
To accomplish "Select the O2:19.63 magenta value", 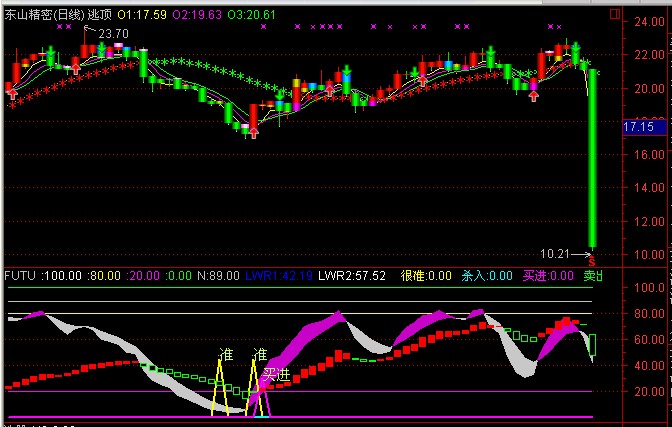I will [195, 16].
